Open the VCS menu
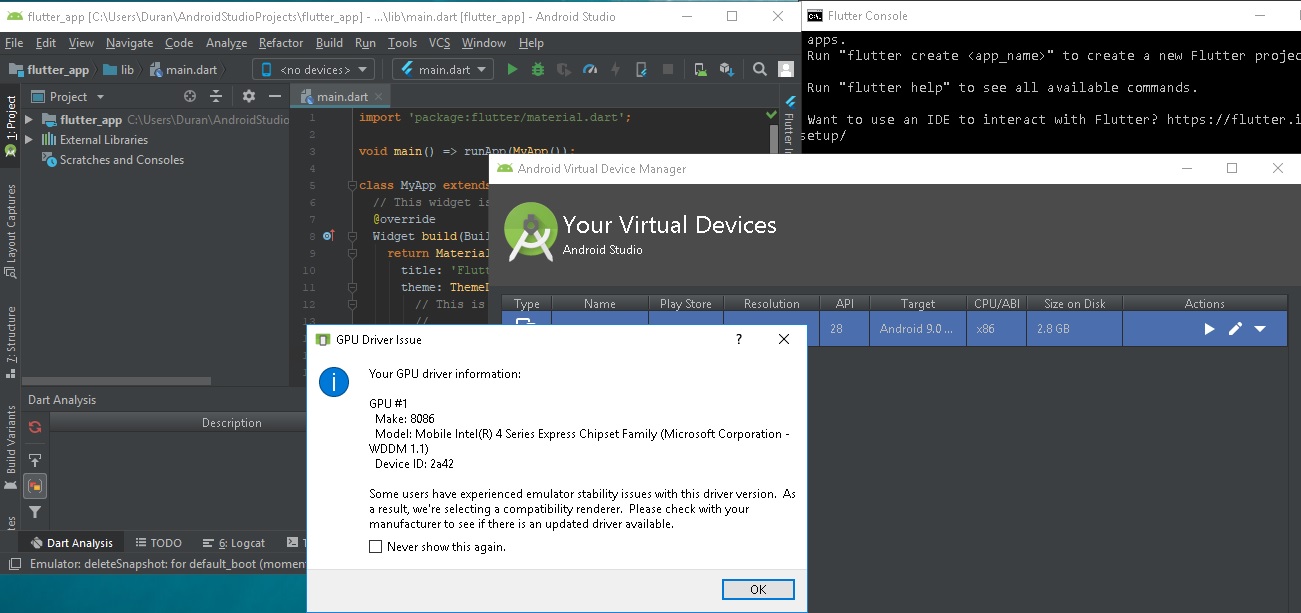Image resolution: width=1301 pixels, height=613 pixels. coord(439,43)
